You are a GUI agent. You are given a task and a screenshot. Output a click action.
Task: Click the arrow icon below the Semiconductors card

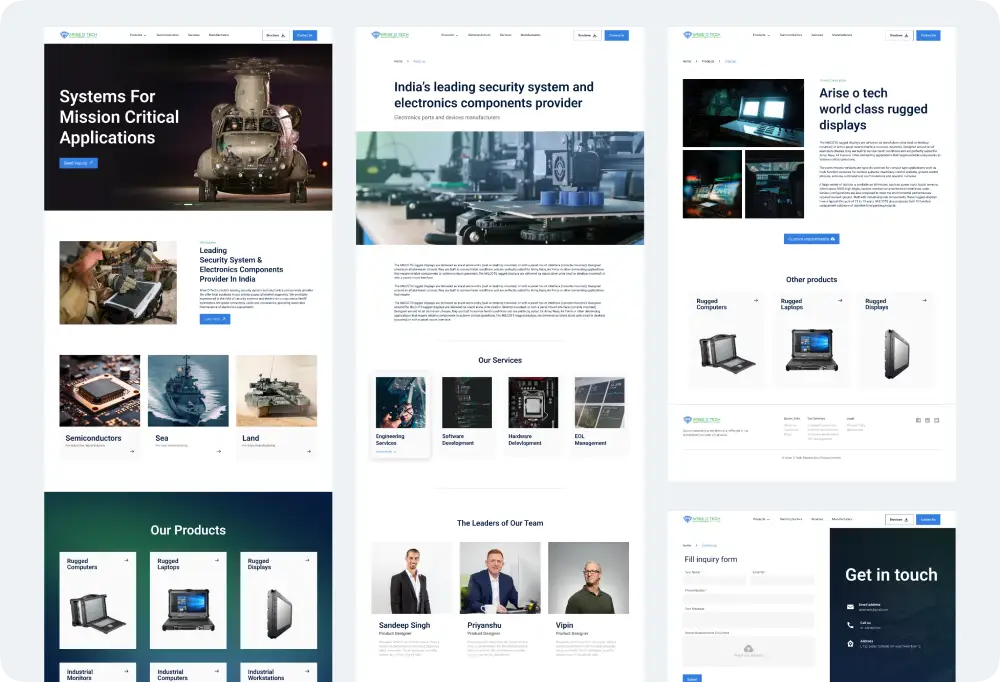click(x=131, y=452)
